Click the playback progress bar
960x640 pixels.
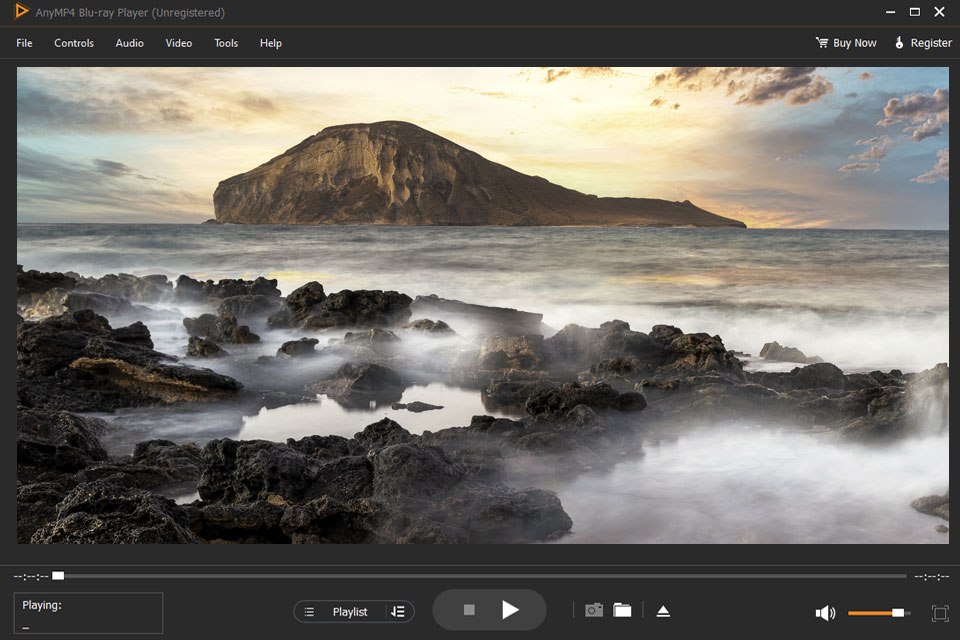479,576
